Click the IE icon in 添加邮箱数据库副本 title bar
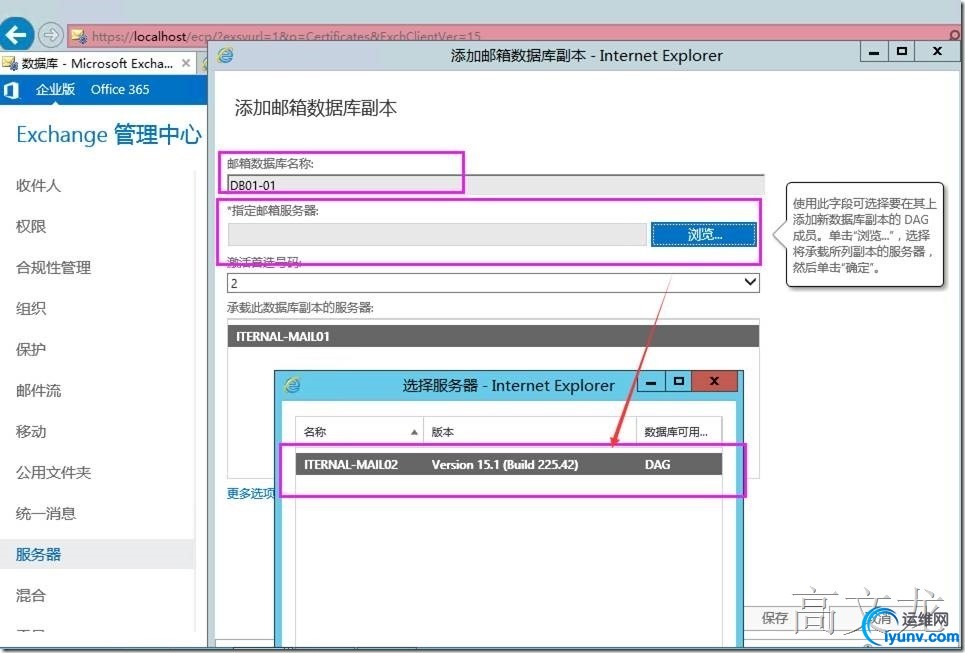 (225, 55)
